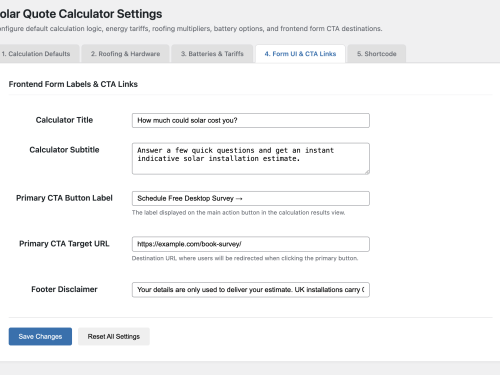Click the Solar Quote Calculator Settings heading
This screenshot has width=500, height=375.
click(x=81, y=14)
